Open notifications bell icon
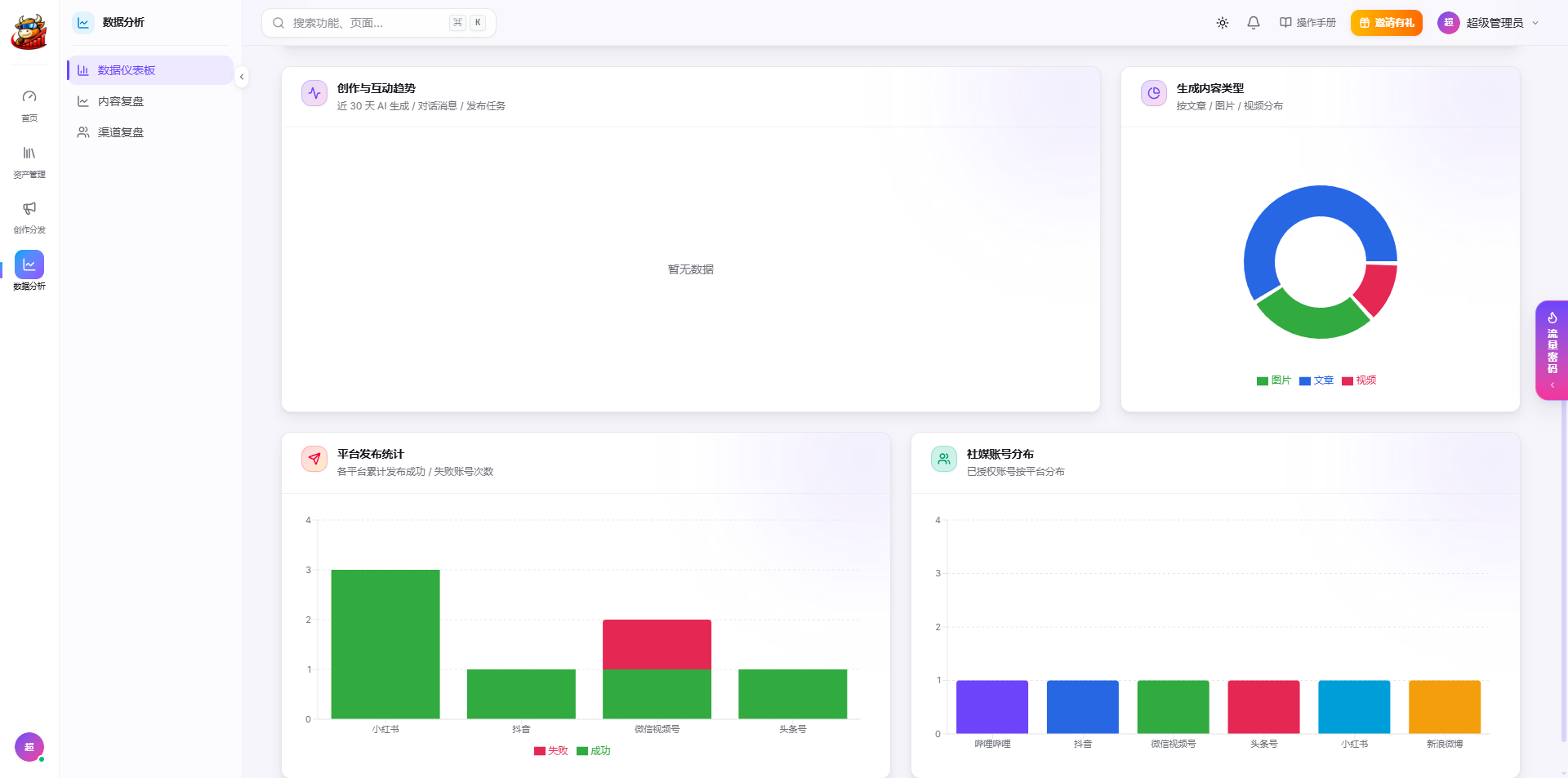The height and width of the screenshot is (778, 1568). (1254, 23)
